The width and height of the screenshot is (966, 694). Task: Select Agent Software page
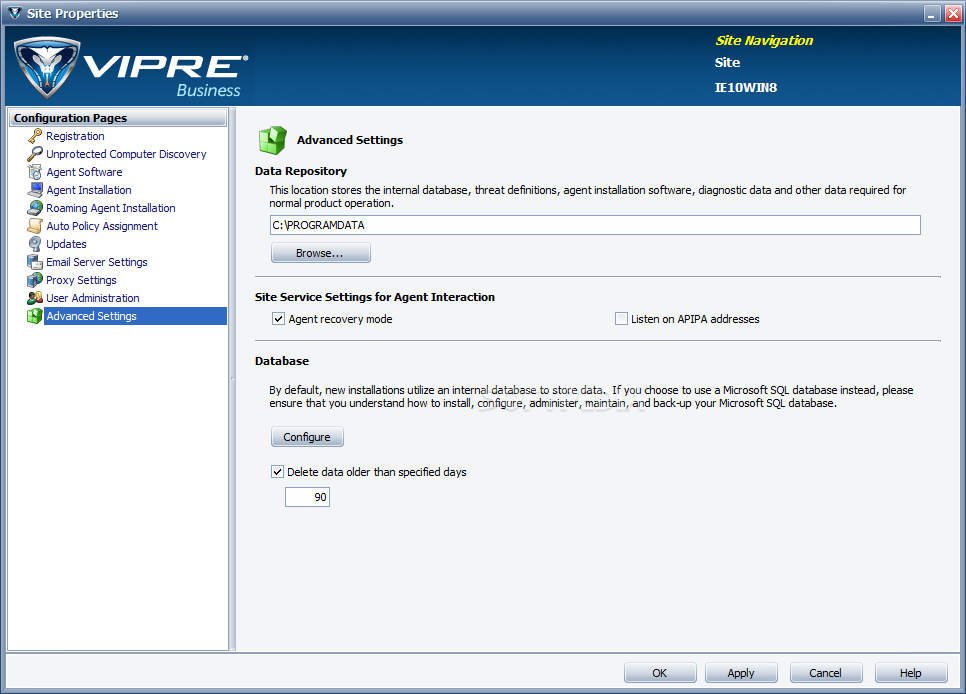[x=84, y=172]
